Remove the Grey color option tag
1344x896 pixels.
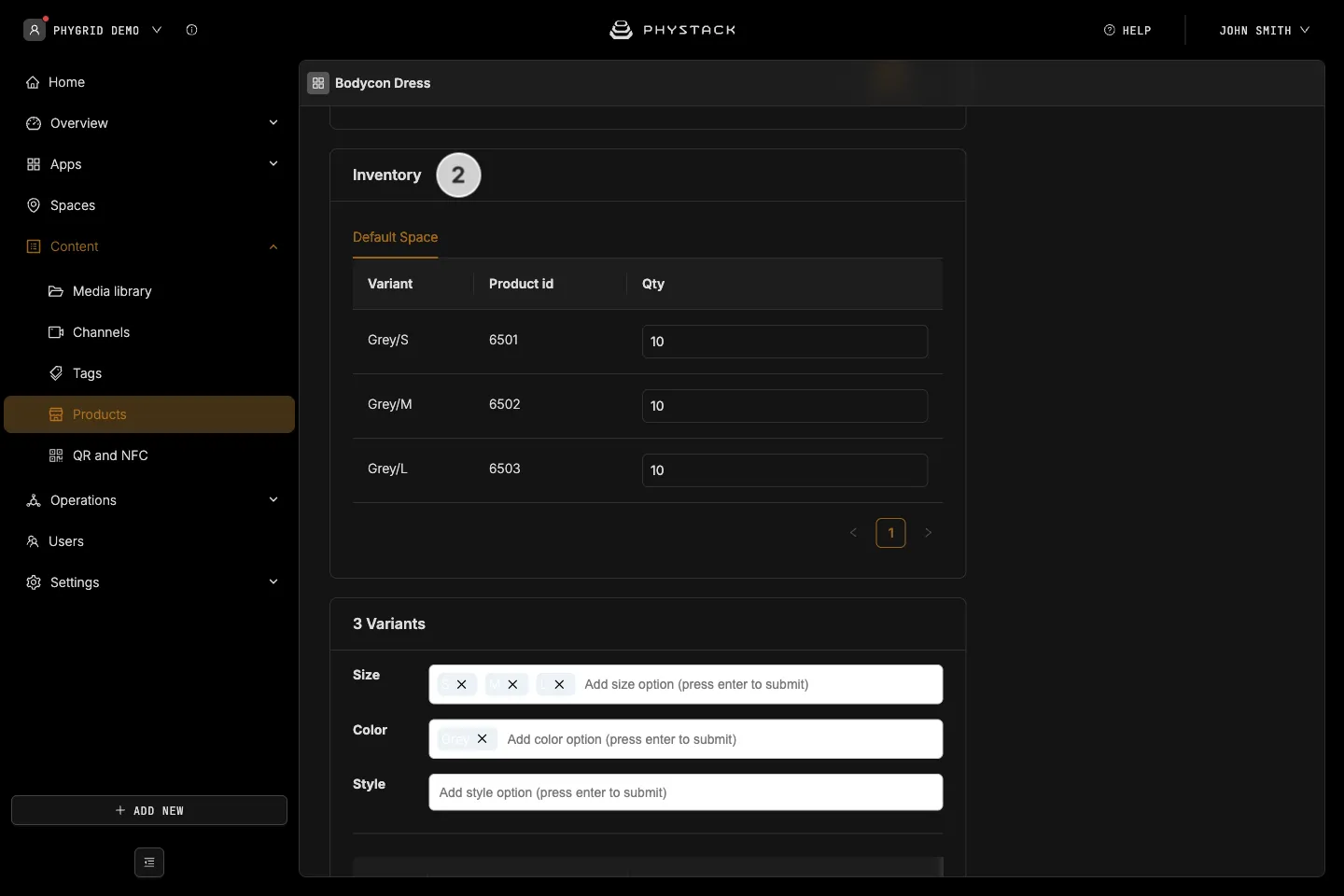pos(482,739)
